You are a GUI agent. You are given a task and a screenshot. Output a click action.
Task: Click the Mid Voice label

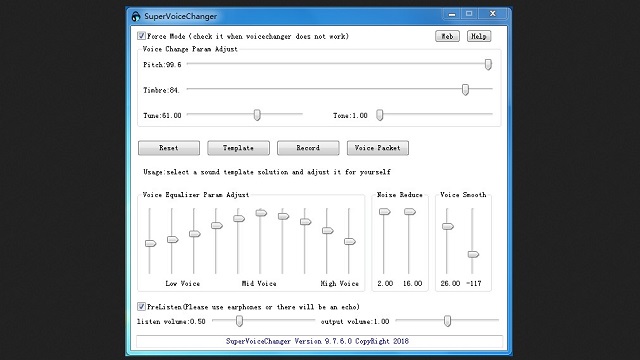[259, 283]
